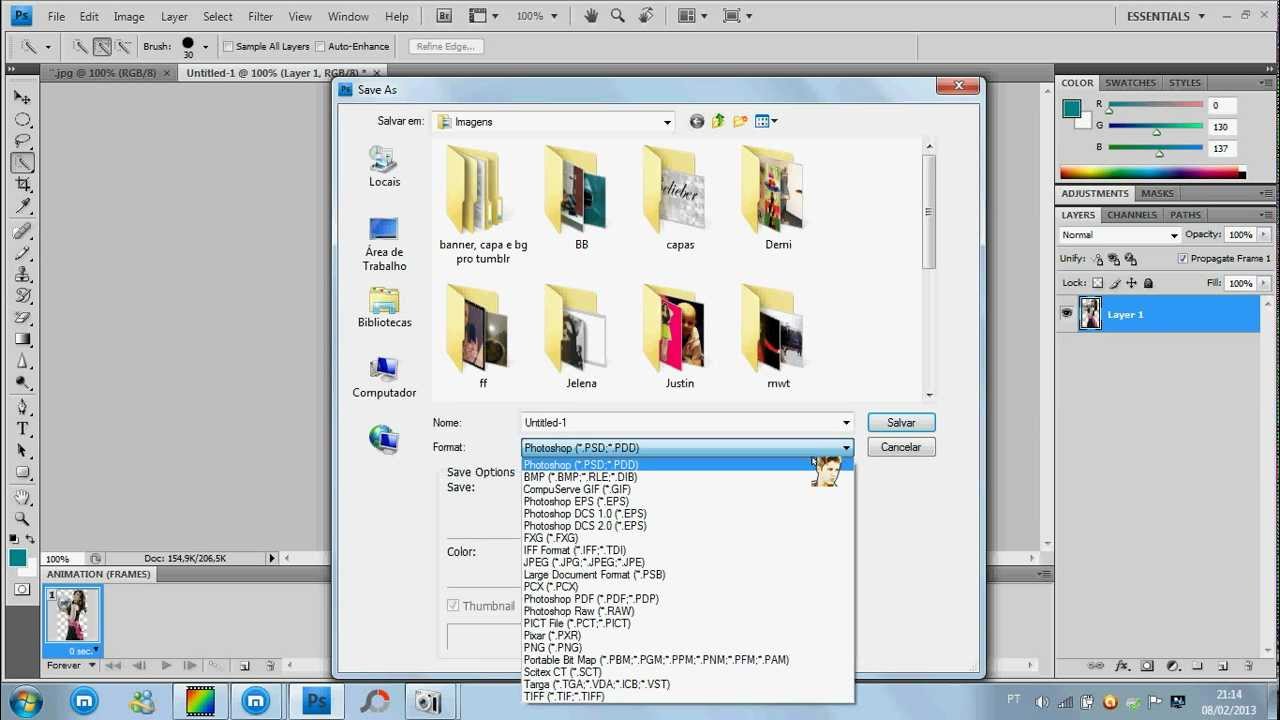The height and width of the screenshot is (720, 1280).
Task: Collapse the Format dropdown arrow
Action: (x=846, y=448)
